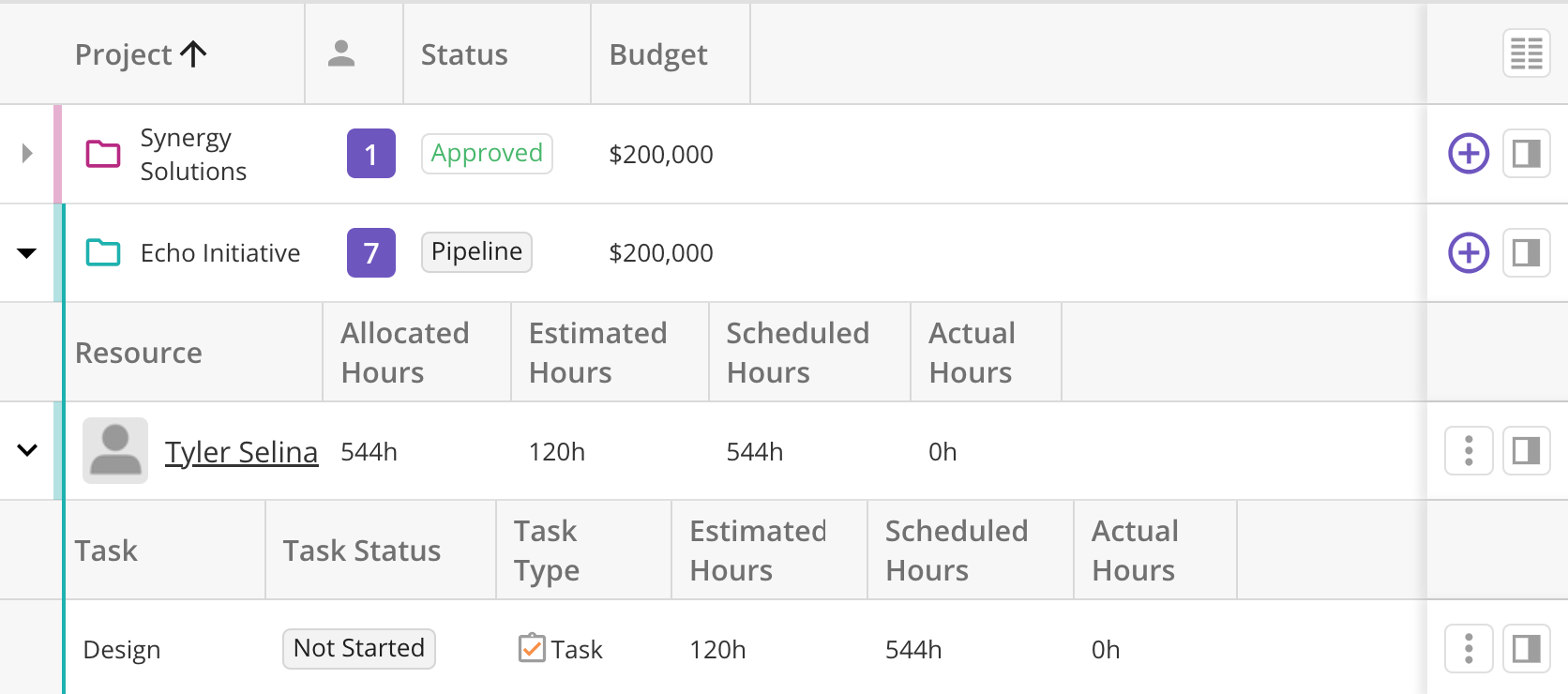The image size is (1568, 694).
Task: Expand the Synergy Solutions project row
Action: 27,153
